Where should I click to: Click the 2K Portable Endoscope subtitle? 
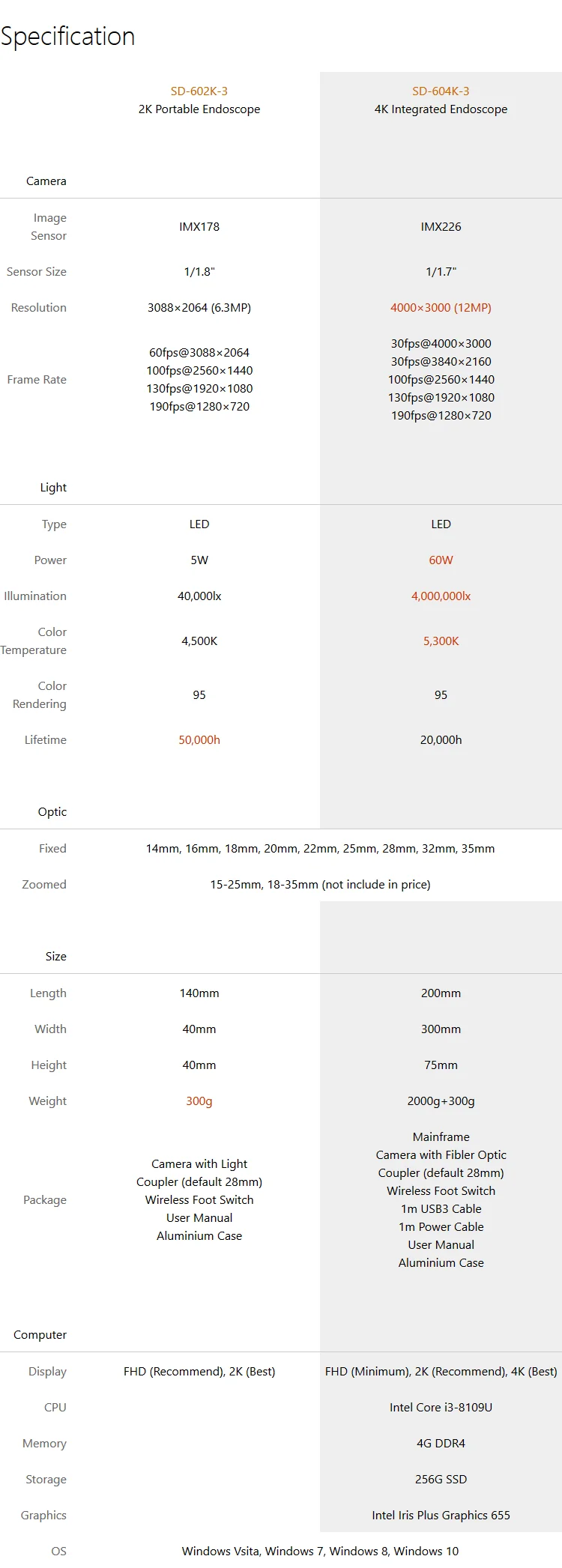pyautogui.click(x=199, y=109)
